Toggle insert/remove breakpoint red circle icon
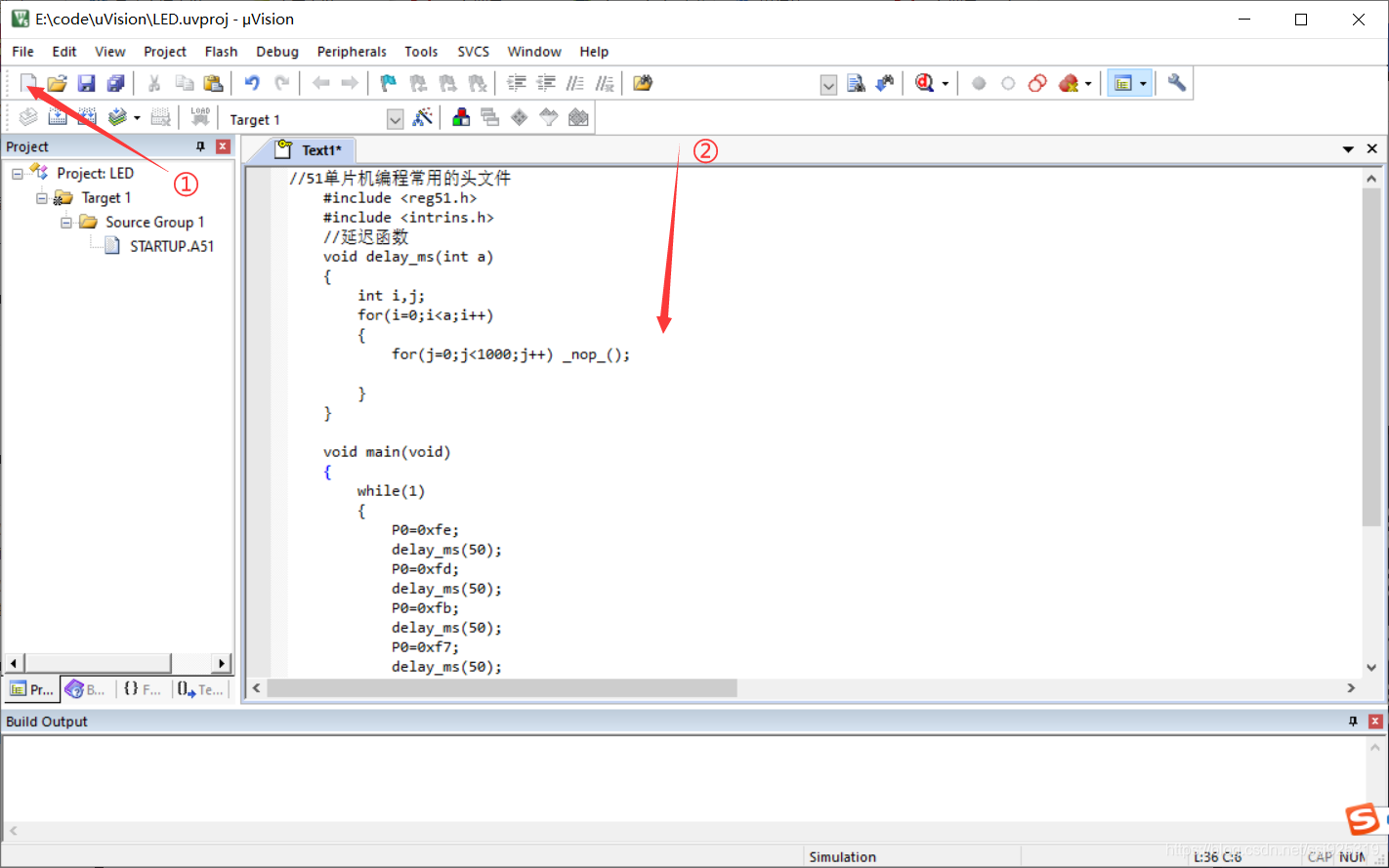1389x868 pixels. (x=979, y=83)
